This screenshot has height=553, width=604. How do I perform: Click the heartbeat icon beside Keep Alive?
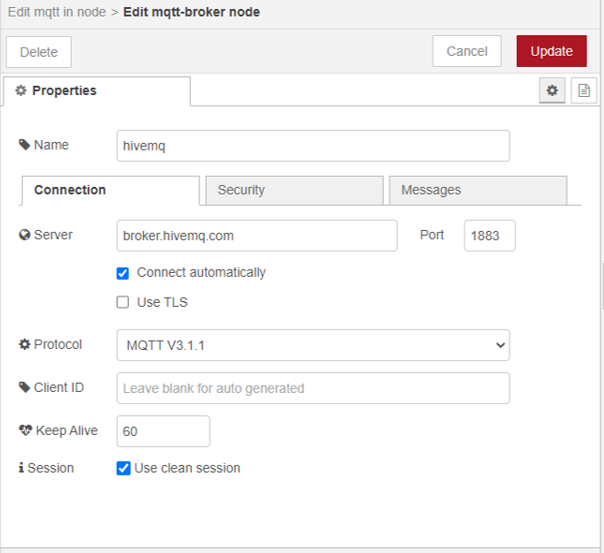[x=26, y=431]
